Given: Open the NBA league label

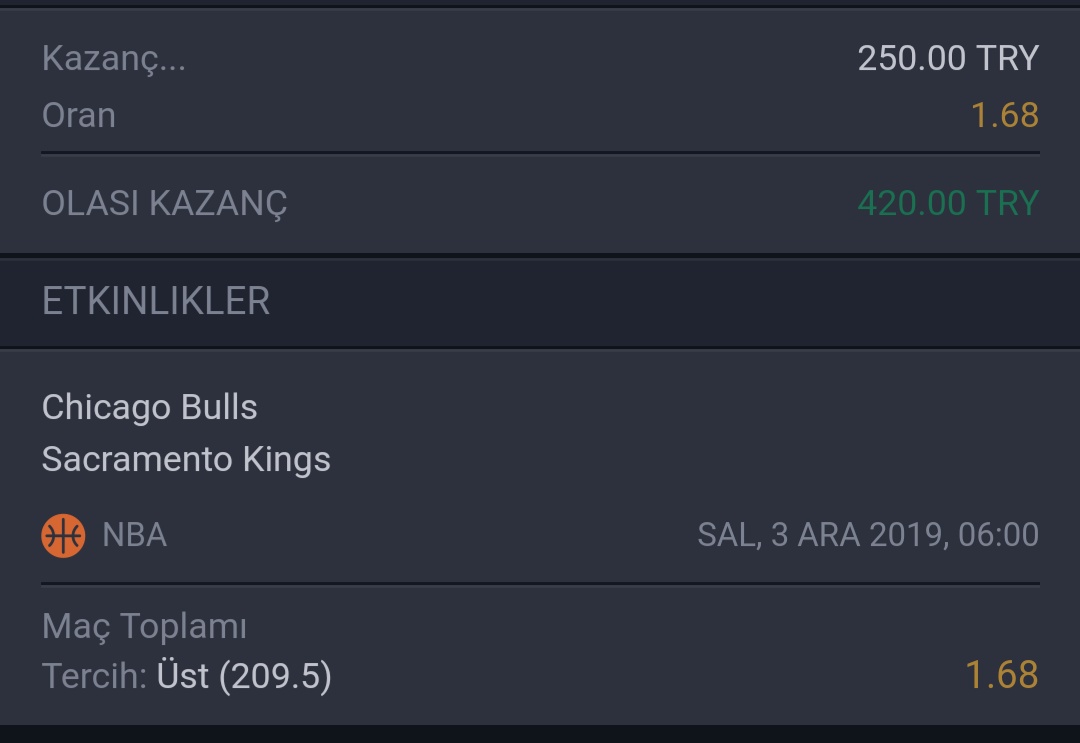Looking at the screenshot, I should point(134,535).
